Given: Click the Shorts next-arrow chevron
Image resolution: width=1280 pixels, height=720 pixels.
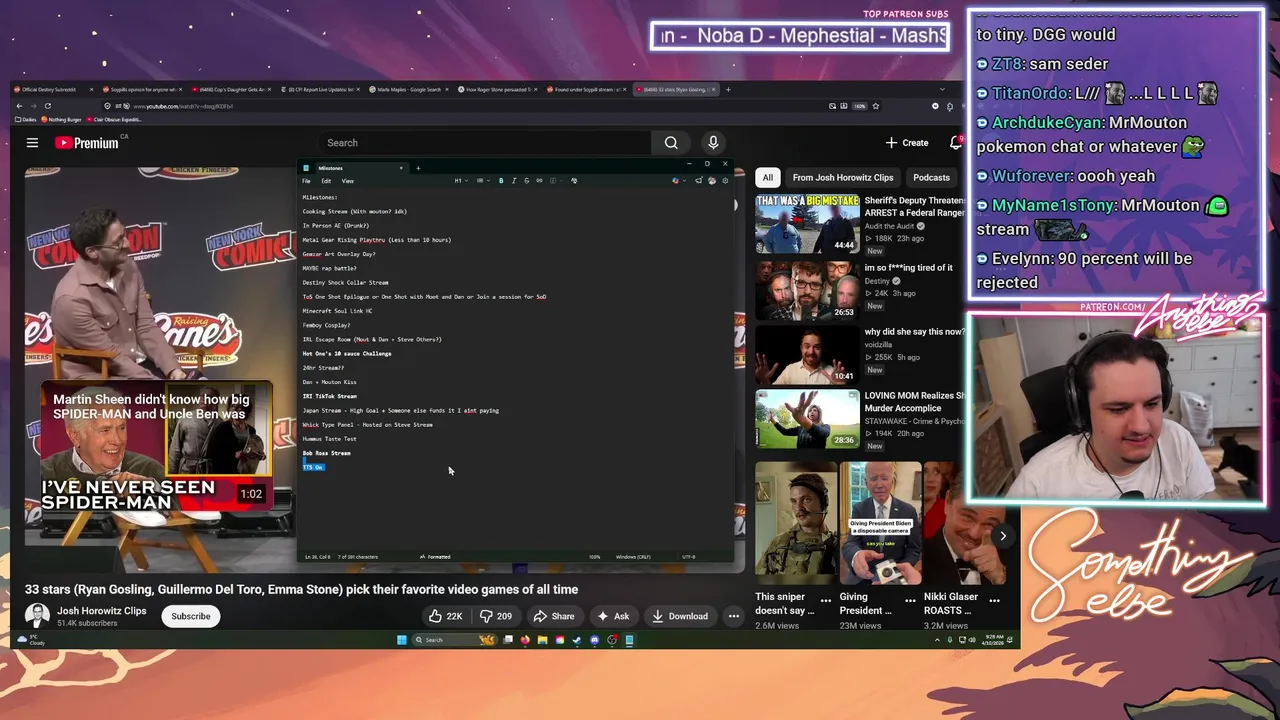Looking at the screenshot, I should coord(1003,536).
